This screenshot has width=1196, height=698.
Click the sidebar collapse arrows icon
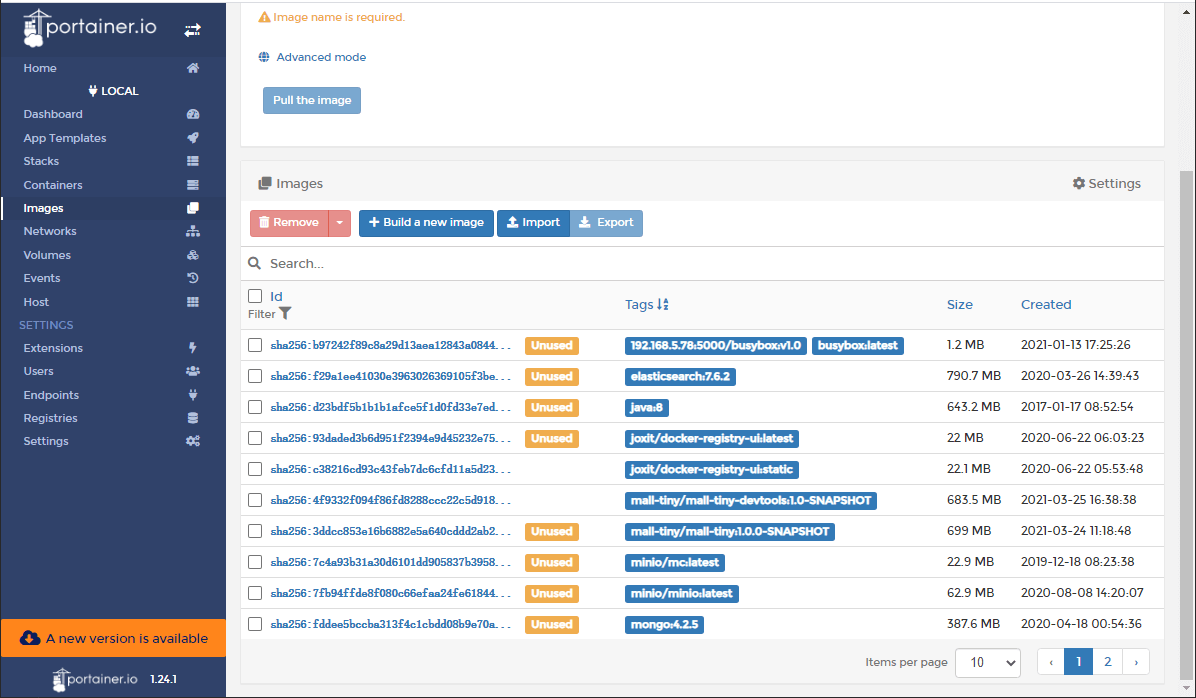coord(193,31)
